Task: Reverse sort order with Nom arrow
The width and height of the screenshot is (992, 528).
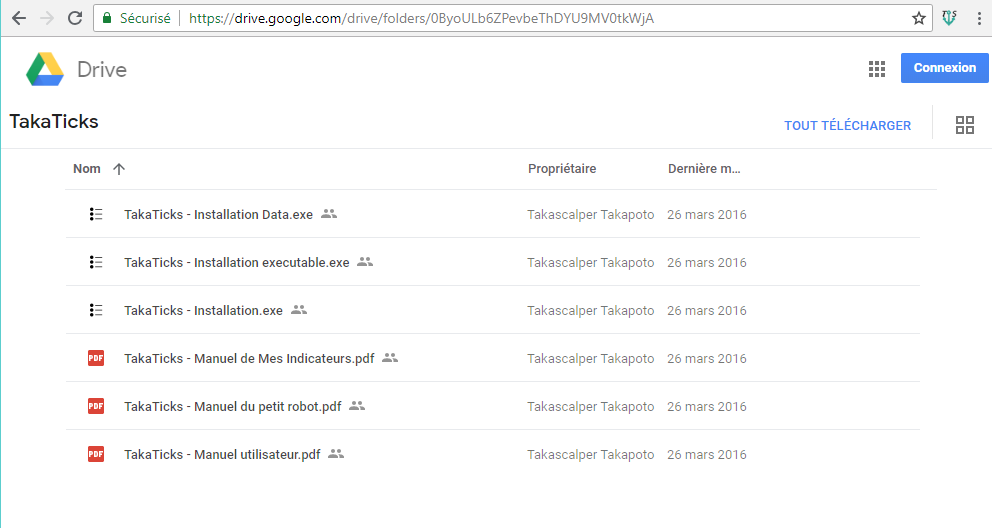Action: 119,169
